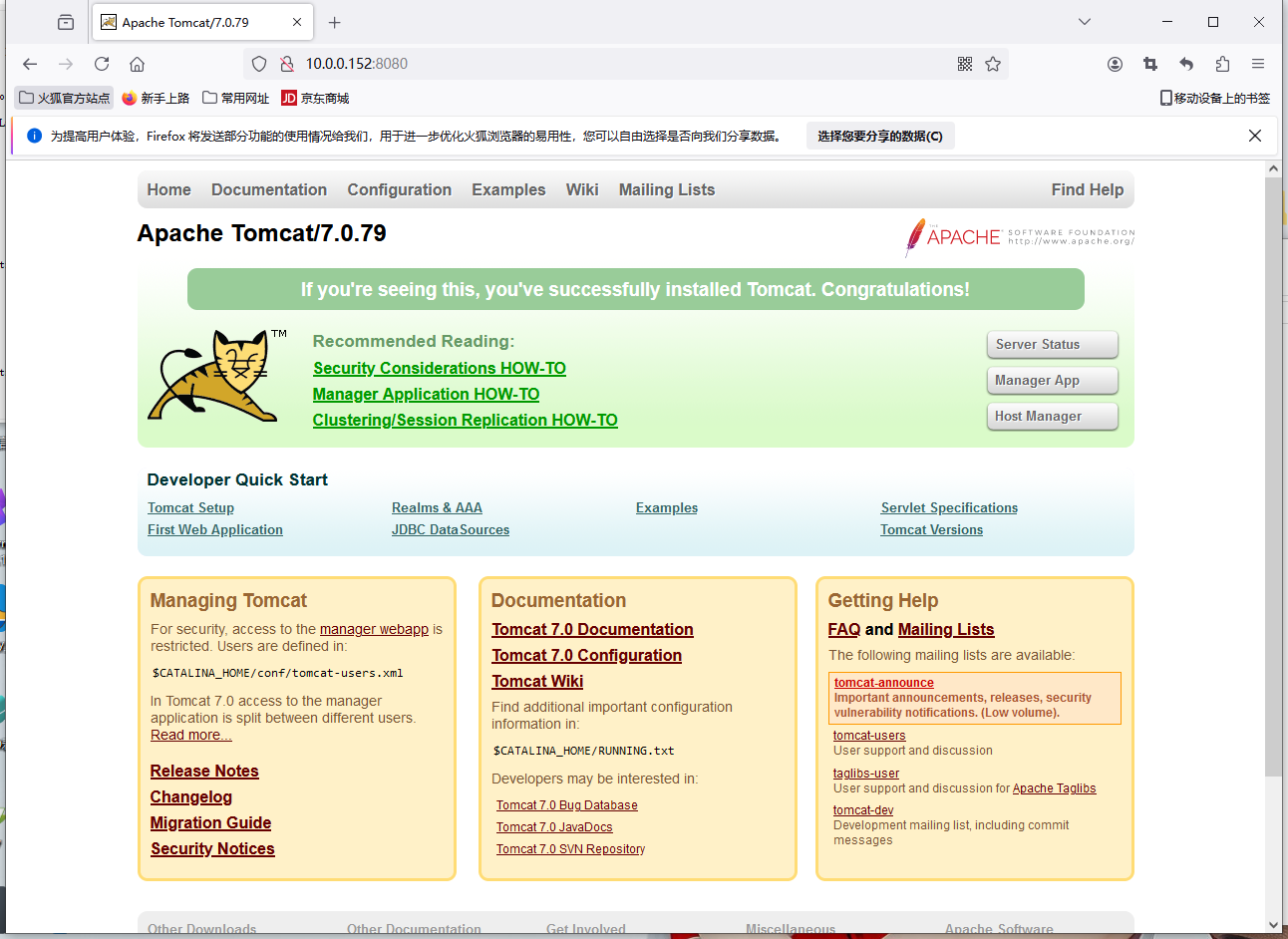Take a screenshot with the crop icon

tap(1150, 64)
